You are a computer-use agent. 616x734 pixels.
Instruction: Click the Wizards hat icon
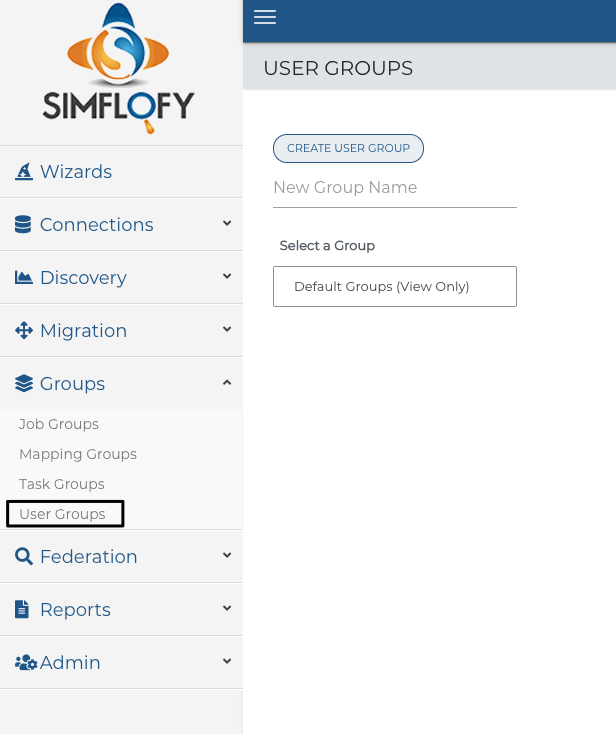(24, 171)
